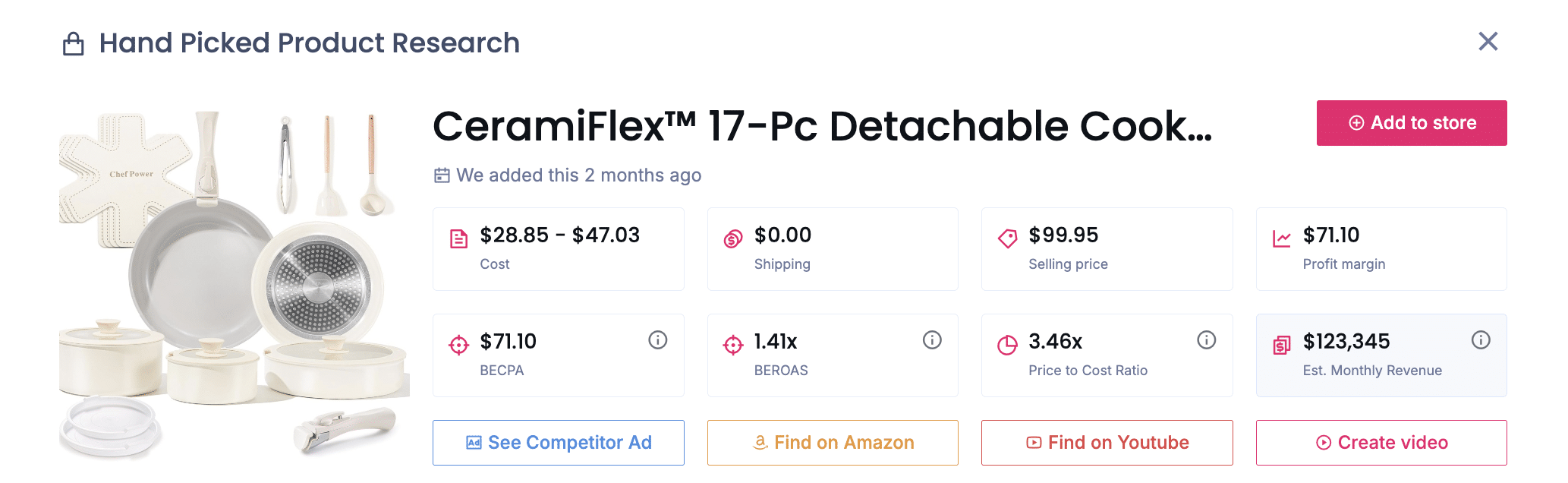Screen dimensions: 1568x483
Task: Click the CeramiFlex product title
Action: point(822,126)
